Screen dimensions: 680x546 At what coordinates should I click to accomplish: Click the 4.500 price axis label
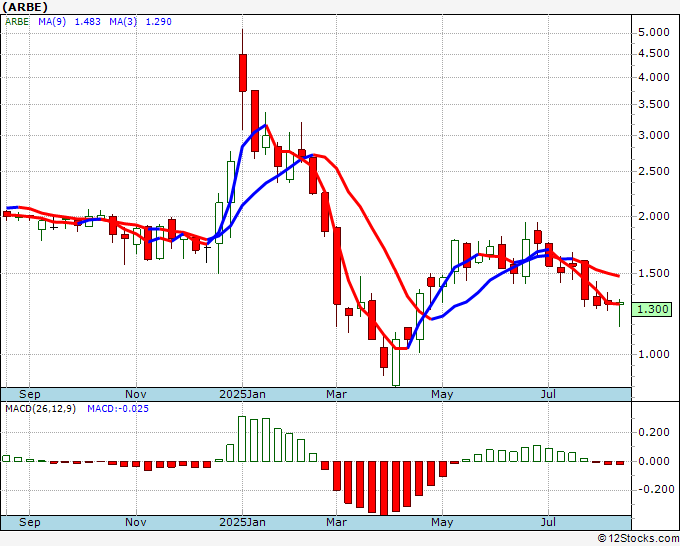(654, 53)
